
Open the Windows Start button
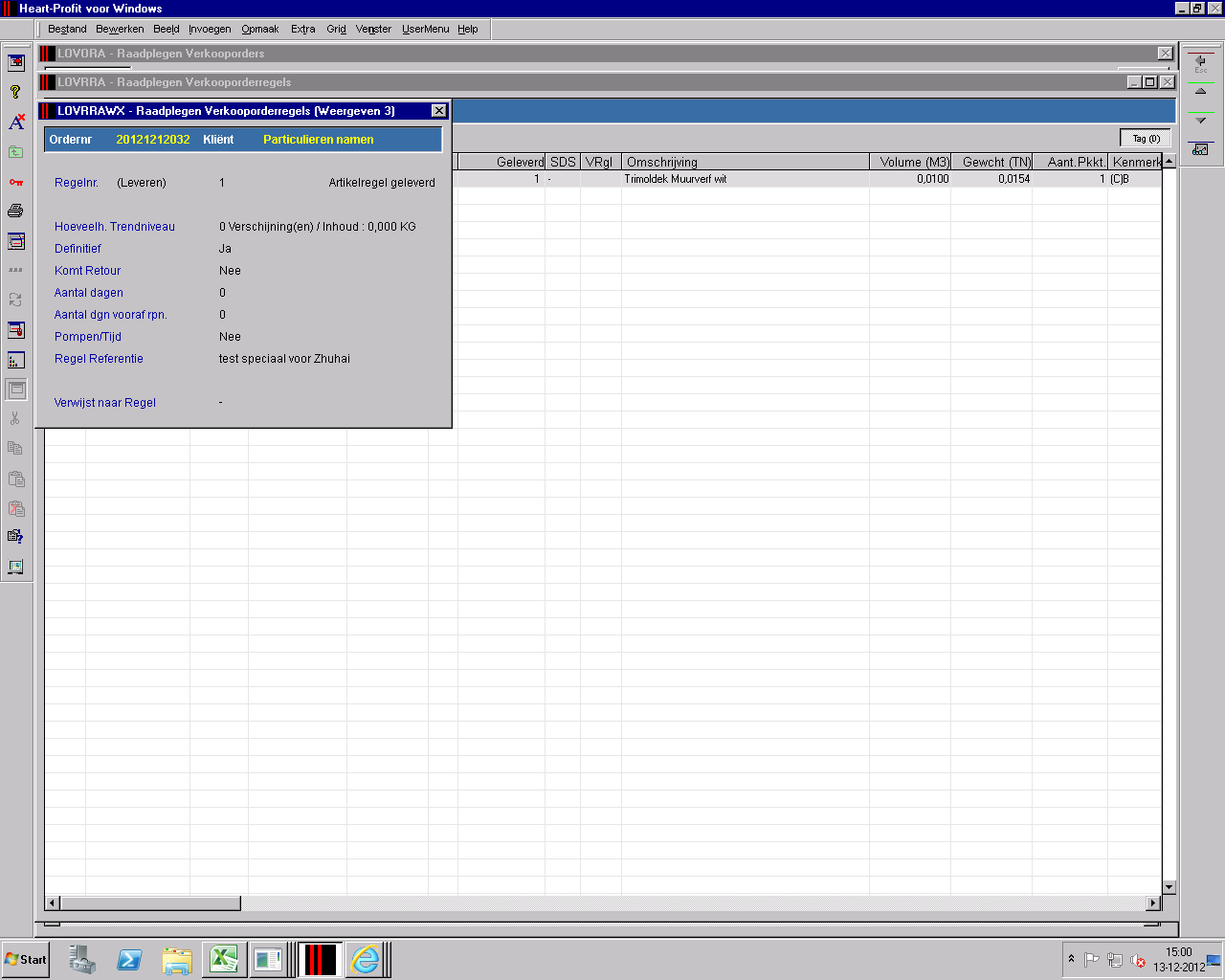25,959
